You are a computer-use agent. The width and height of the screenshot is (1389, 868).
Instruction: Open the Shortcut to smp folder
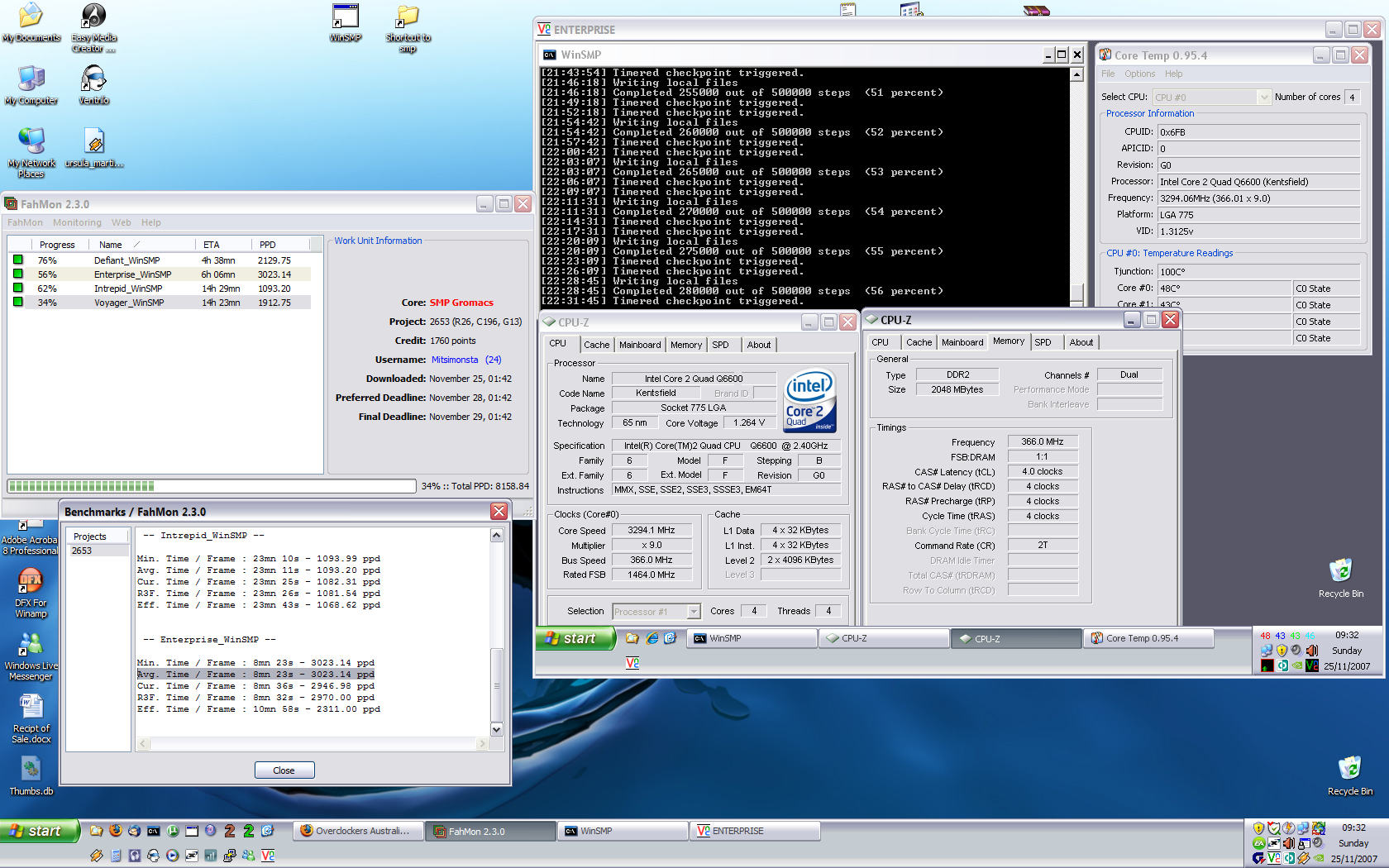click(x=408, y=28)
